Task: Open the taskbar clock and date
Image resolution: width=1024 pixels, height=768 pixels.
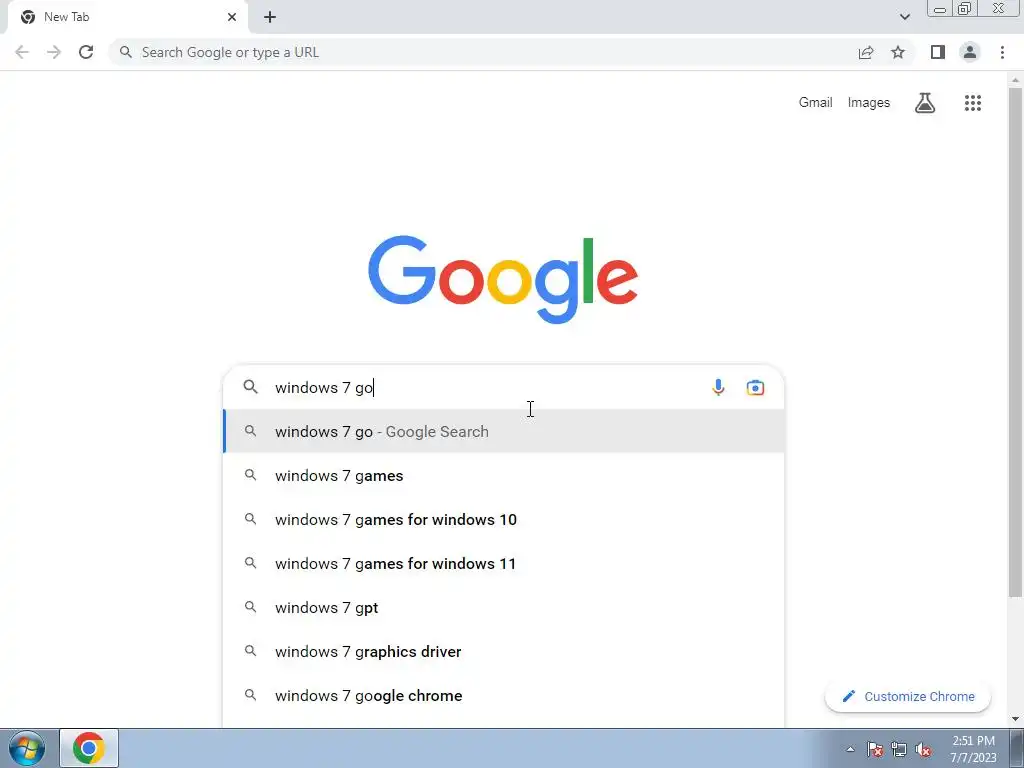Action: tap(973, 749)
